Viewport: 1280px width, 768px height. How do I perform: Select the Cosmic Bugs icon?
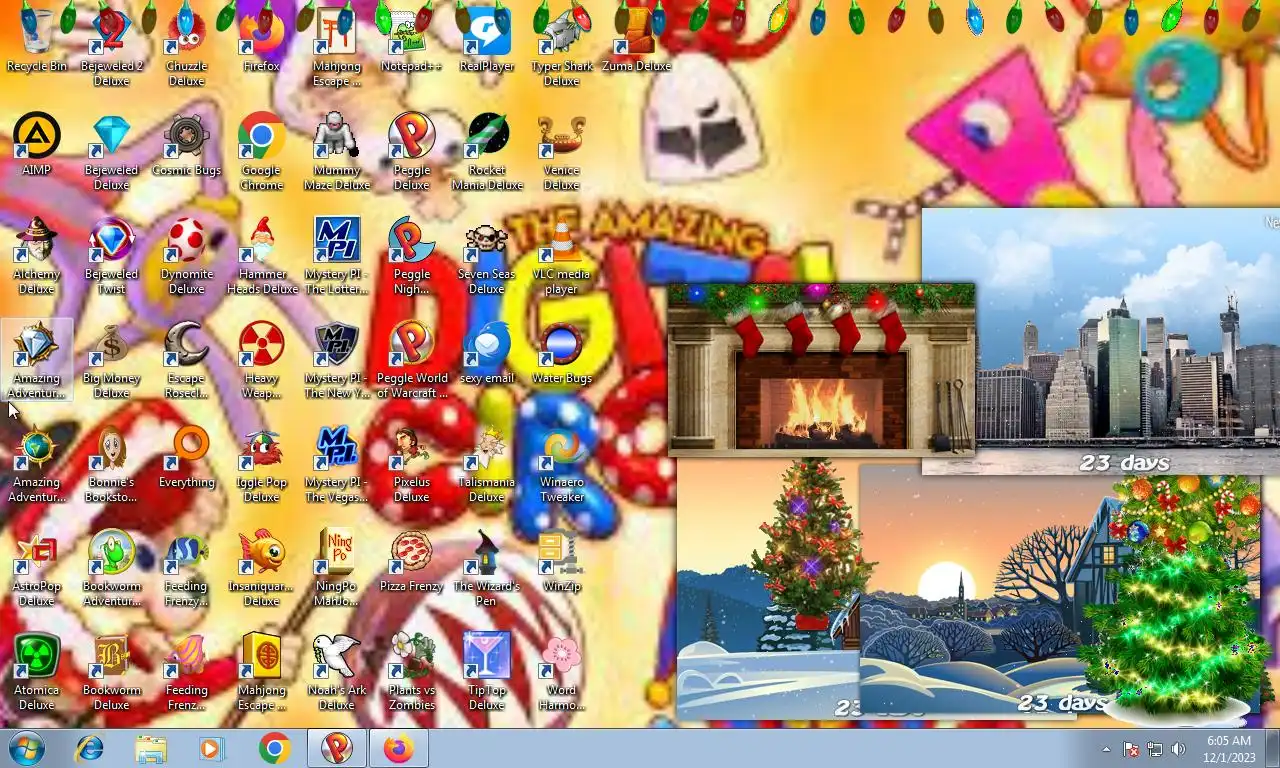[x=186, y=145]
